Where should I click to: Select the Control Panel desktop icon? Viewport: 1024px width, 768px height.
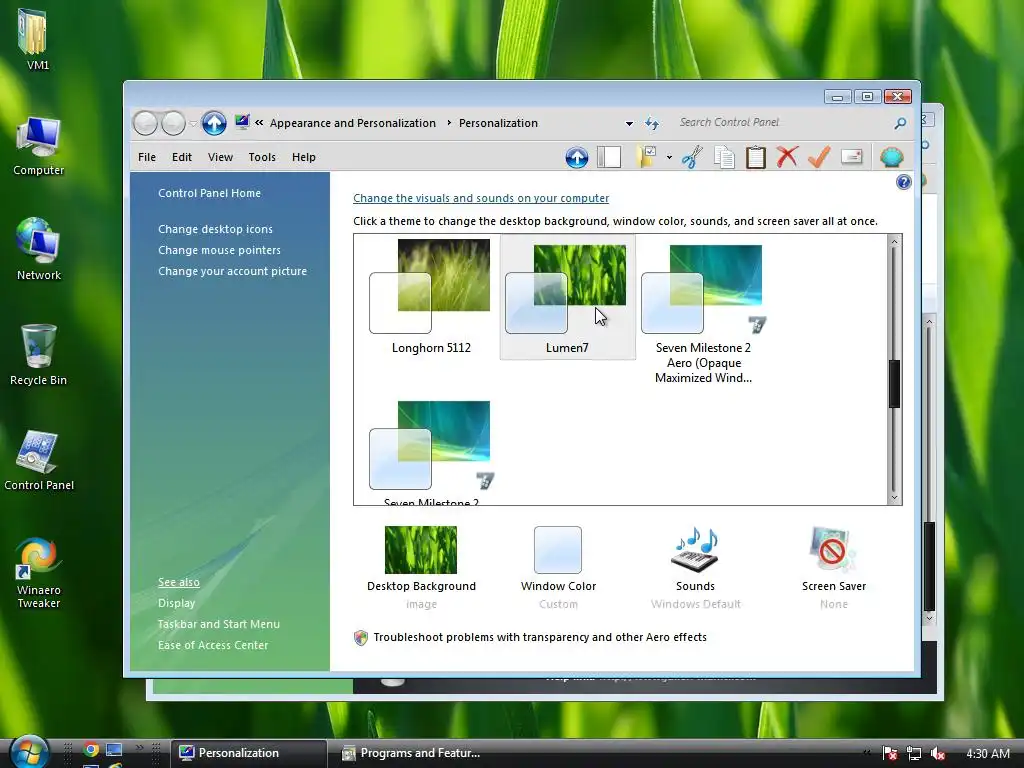click(x=39, y=460)
